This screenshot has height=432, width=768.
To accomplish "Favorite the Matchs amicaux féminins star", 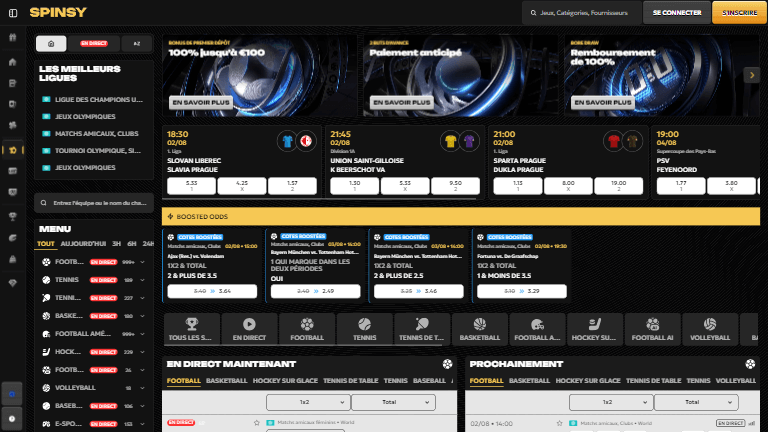I will 257,422.
